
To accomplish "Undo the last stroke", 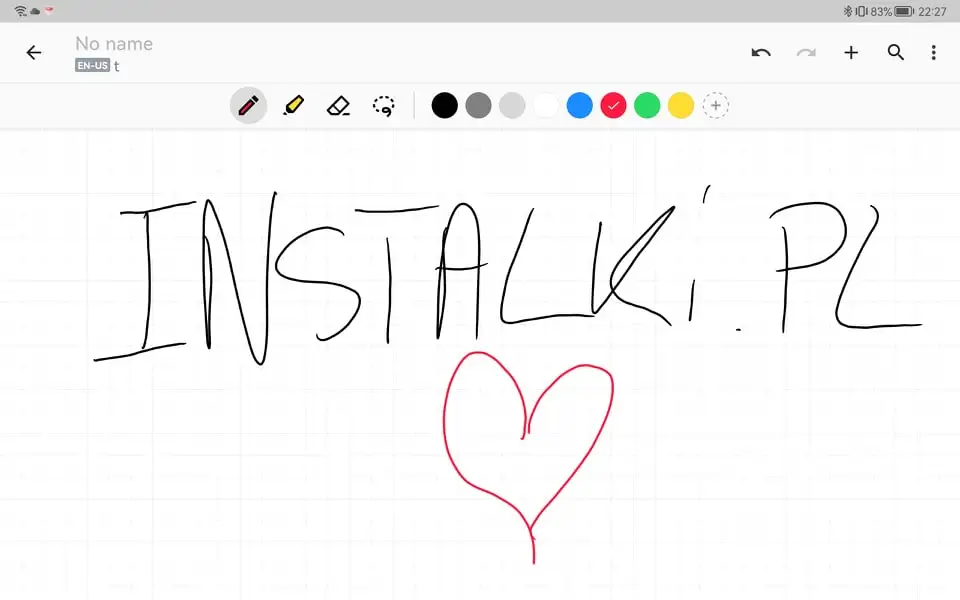I will click(x=761, y=53).
